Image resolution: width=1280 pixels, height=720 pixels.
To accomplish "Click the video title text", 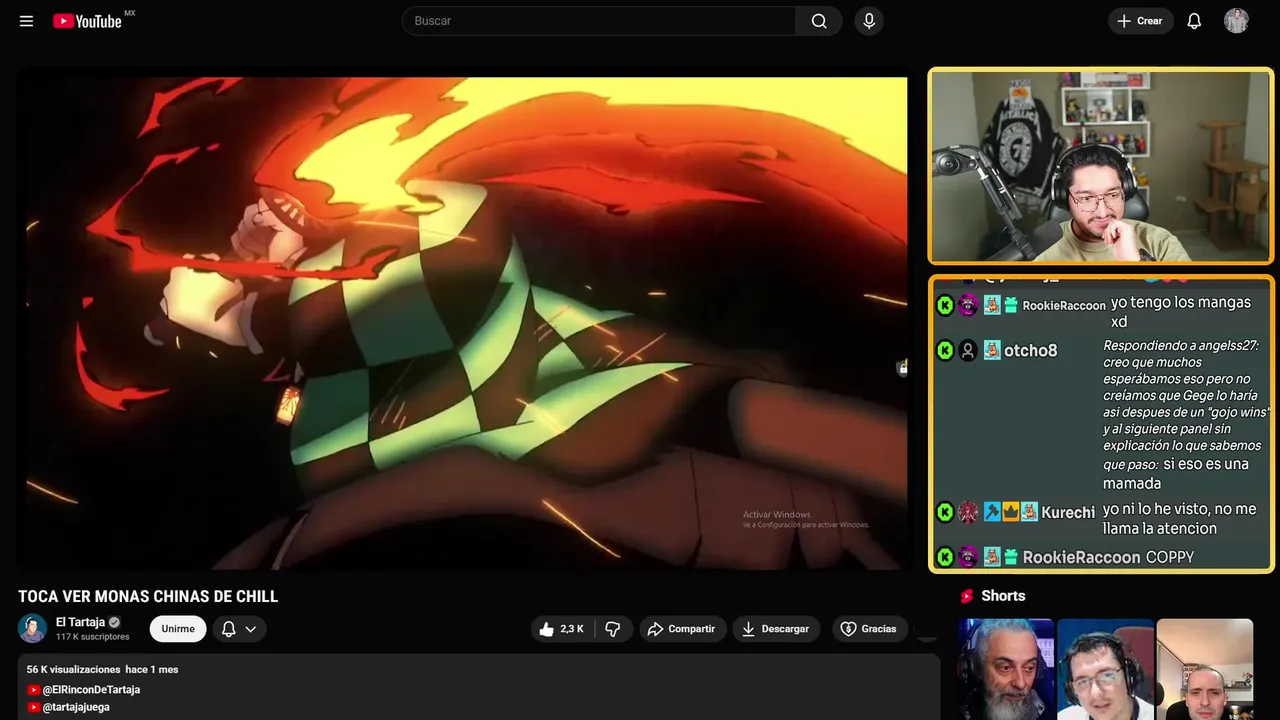I will (x=148, y=597).
